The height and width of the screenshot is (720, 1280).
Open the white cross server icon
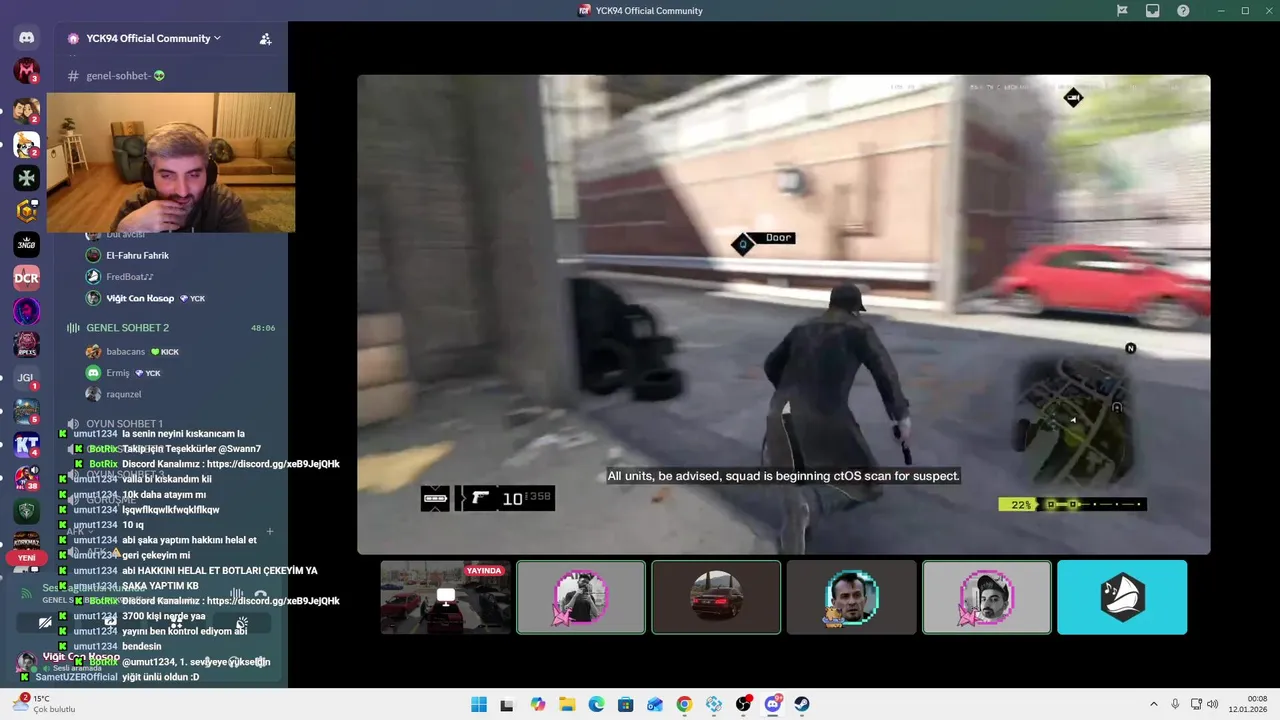click(x=26, y=177)
